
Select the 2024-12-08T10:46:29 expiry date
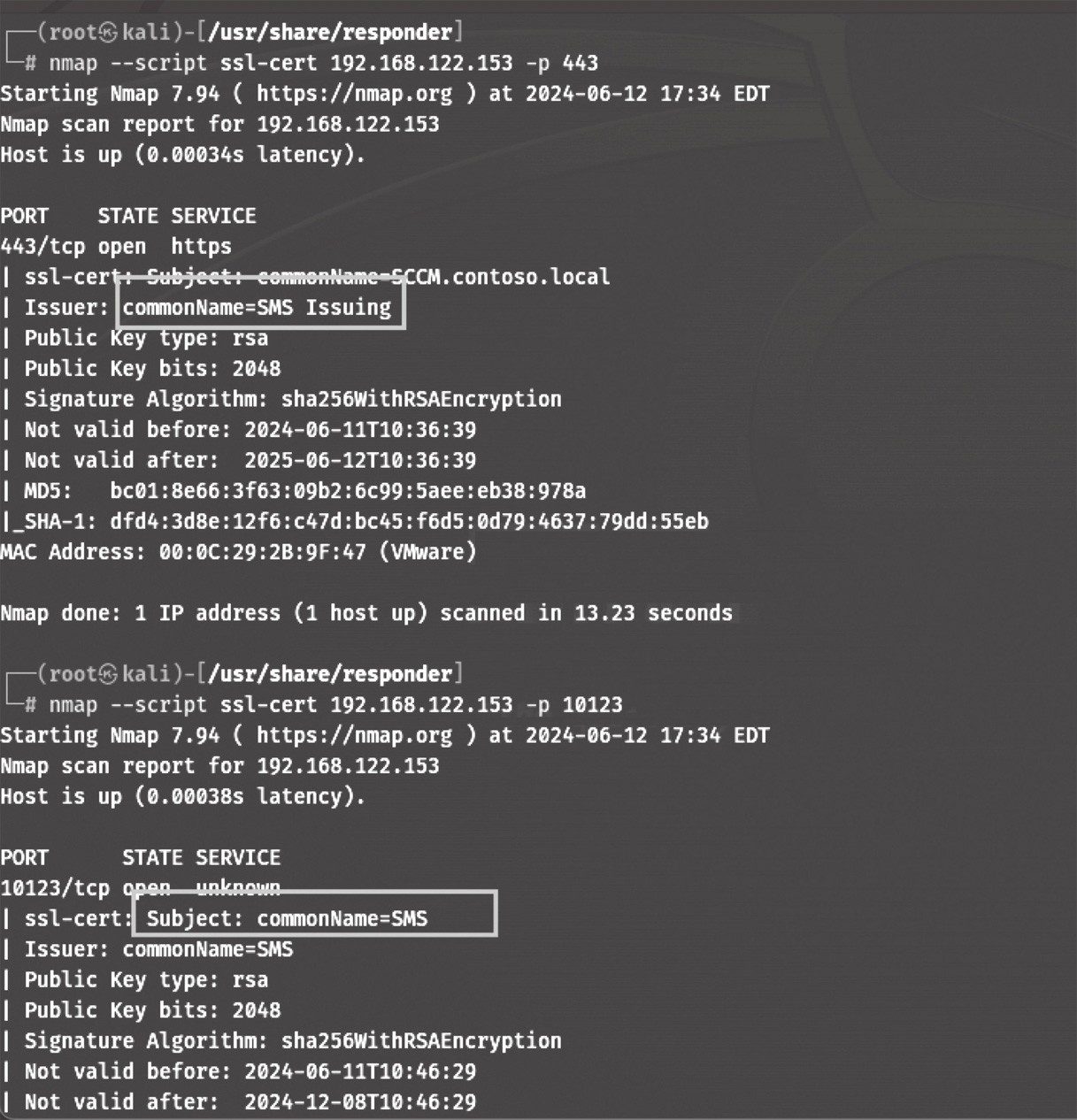pos(360,1102)
